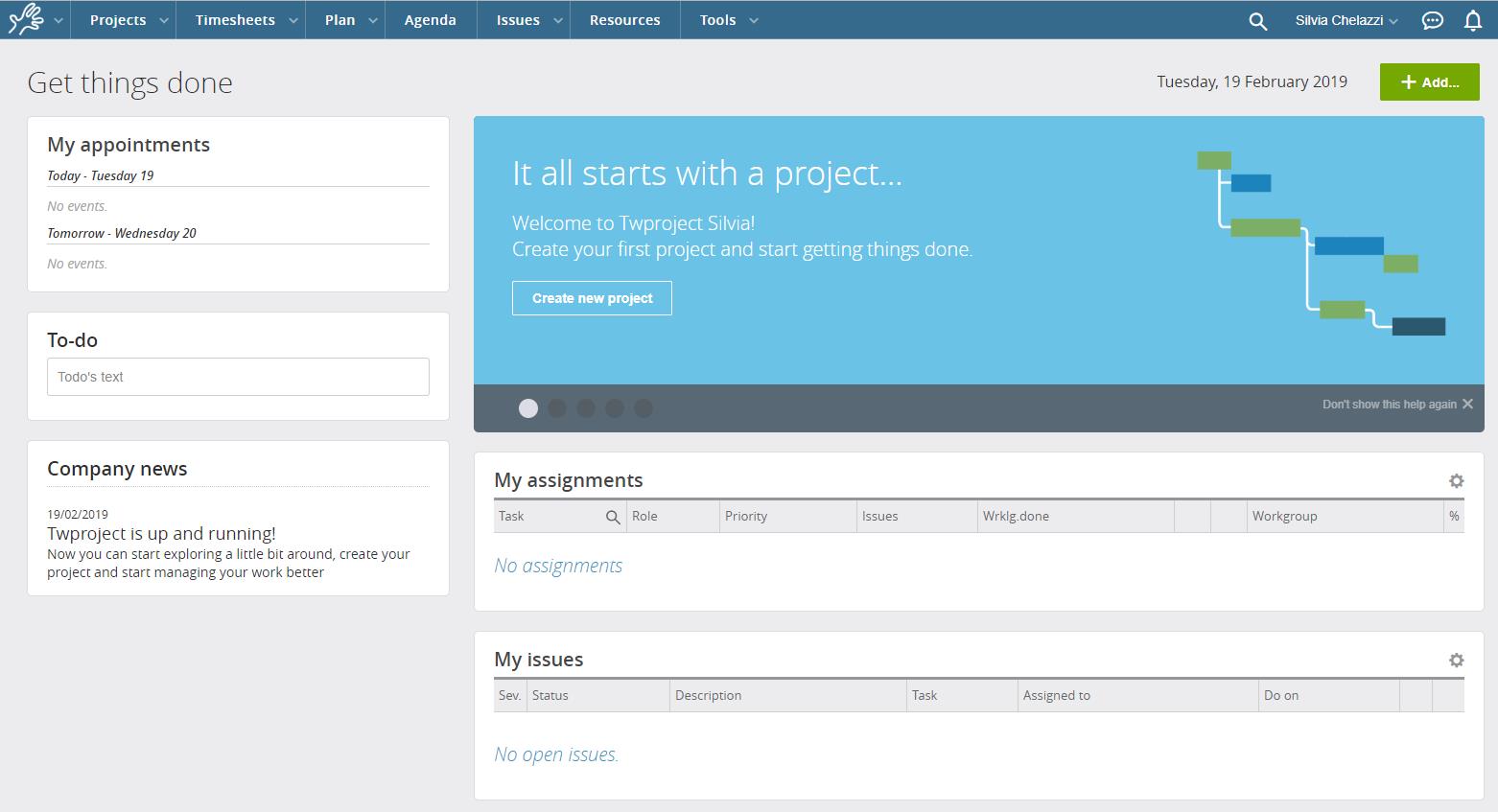Open the notifications bell

(1473, 20)
